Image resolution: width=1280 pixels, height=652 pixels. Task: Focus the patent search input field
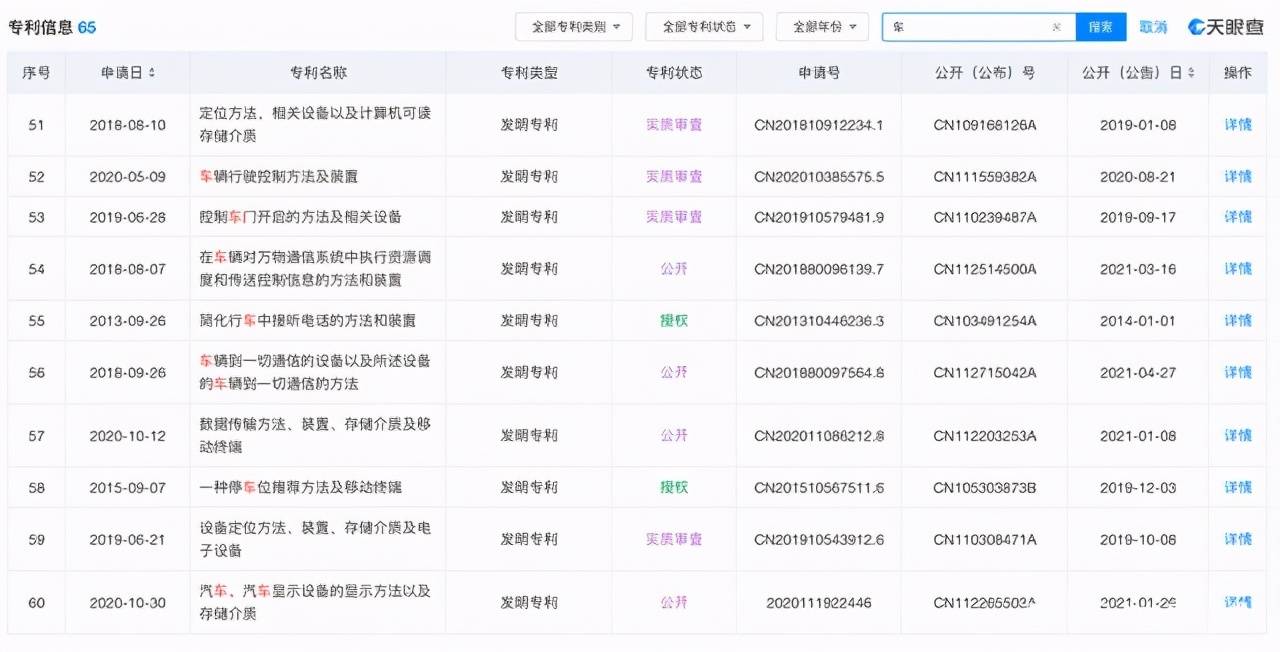(x=978, y=27)
